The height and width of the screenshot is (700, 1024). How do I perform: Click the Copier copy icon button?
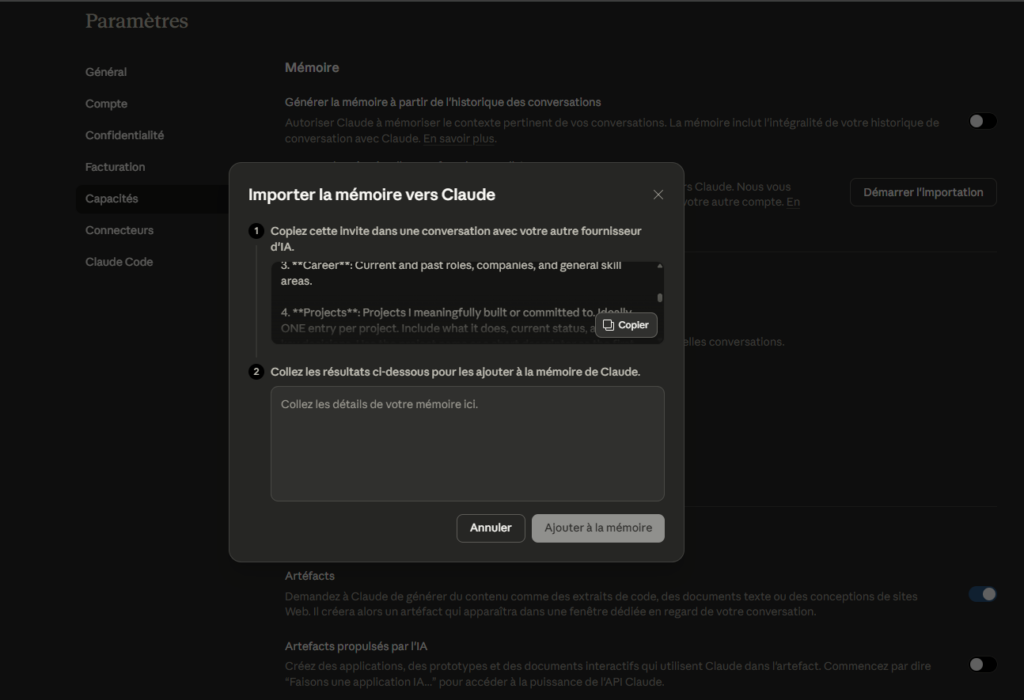click(x=626, y=325)
